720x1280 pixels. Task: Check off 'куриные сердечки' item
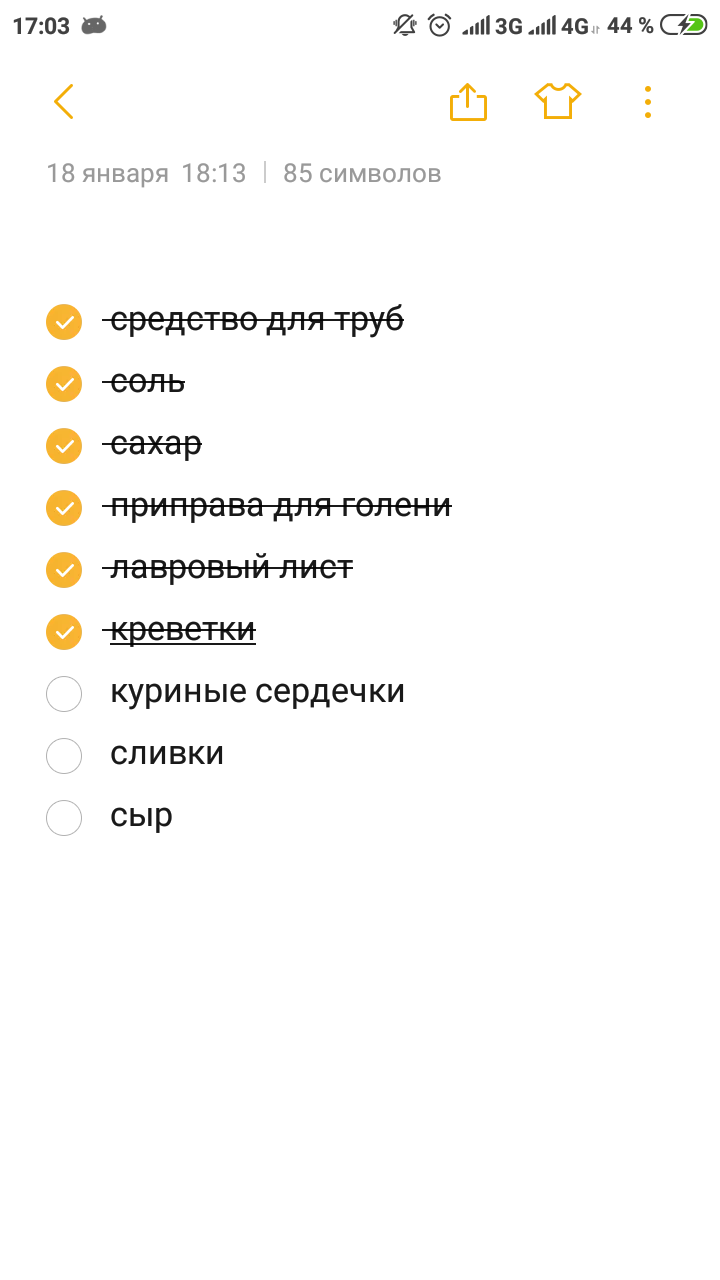(x=64, y=694)
